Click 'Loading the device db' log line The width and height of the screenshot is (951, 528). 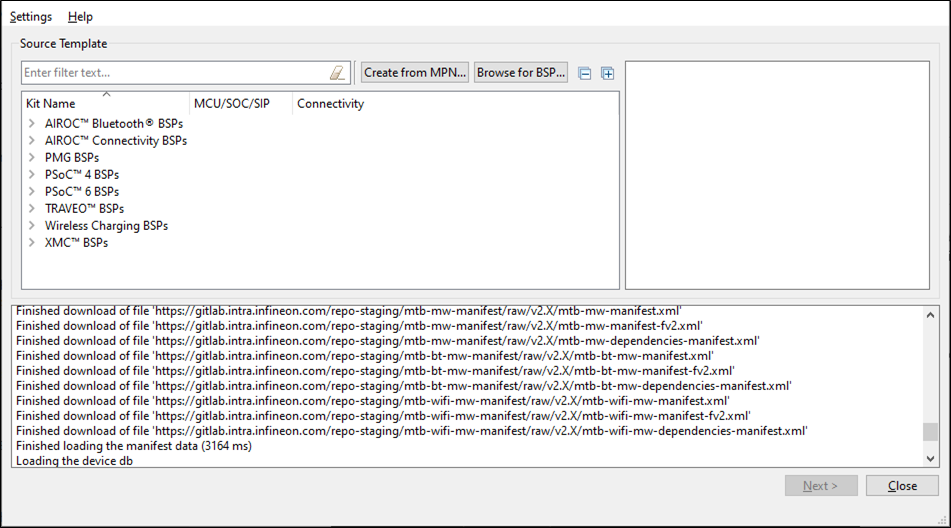[75, 461]
